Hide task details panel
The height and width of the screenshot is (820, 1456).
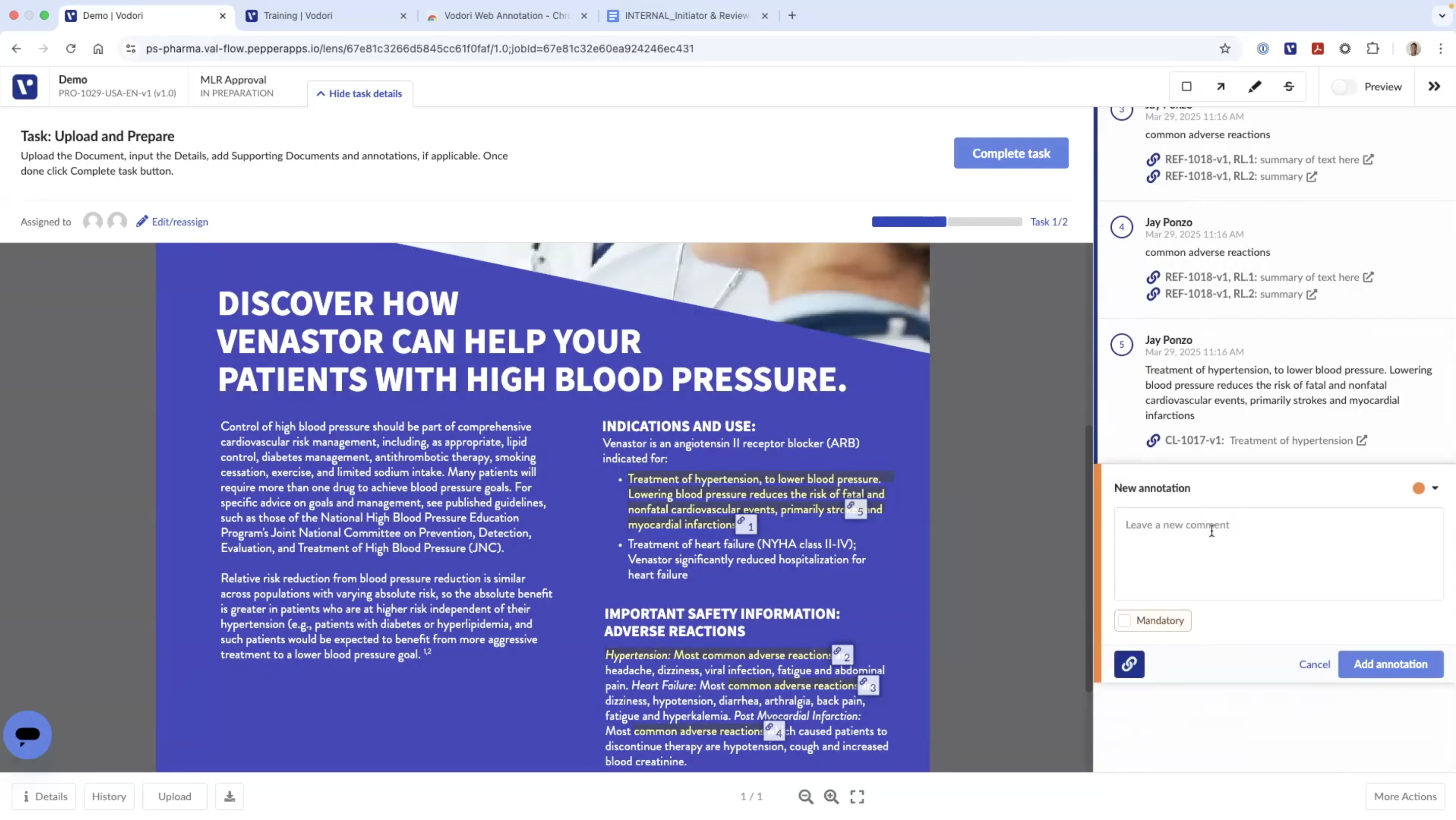coord(359,94)
